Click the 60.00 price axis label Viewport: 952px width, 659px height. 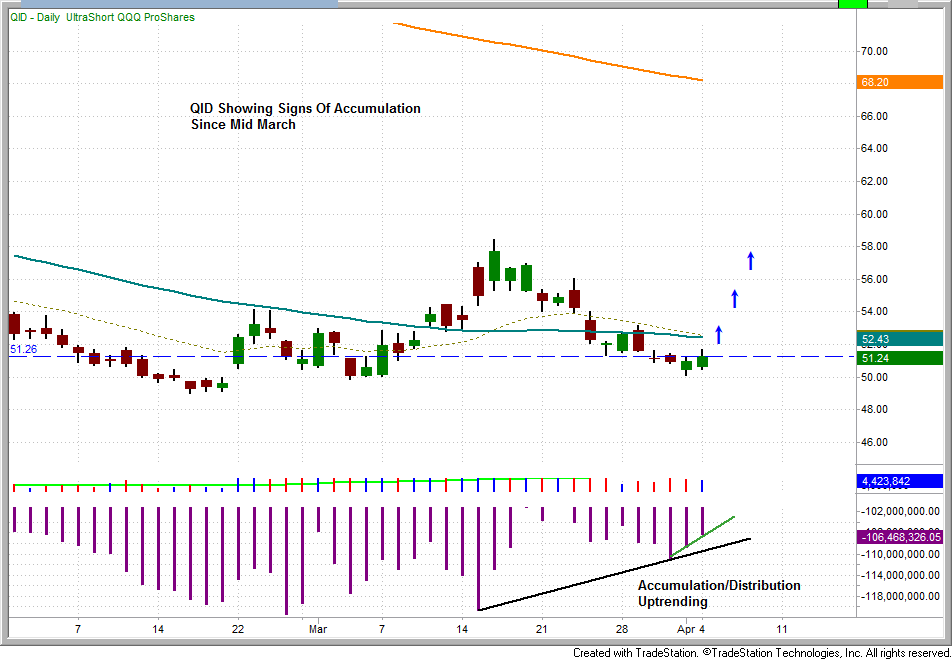(x=874, y=214)
